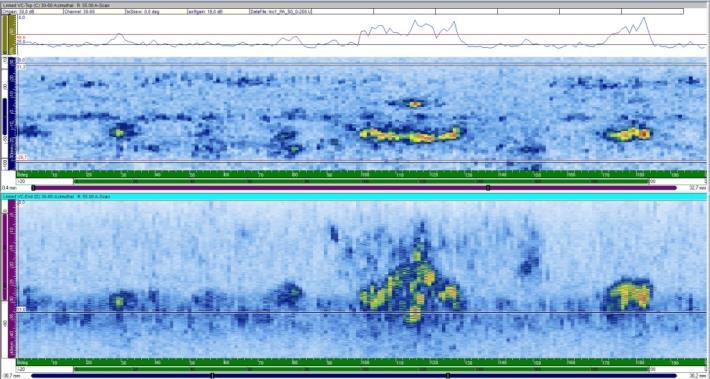The image size is (710, 379).
Task: Click the long yellow indication in the top view
Action: click(x=410, y=135)
